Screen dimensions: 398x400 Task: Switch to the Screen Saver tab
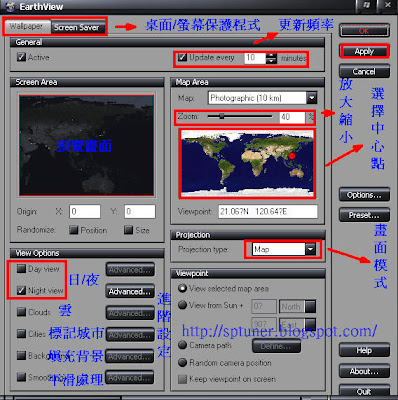[x=77, y=27]
